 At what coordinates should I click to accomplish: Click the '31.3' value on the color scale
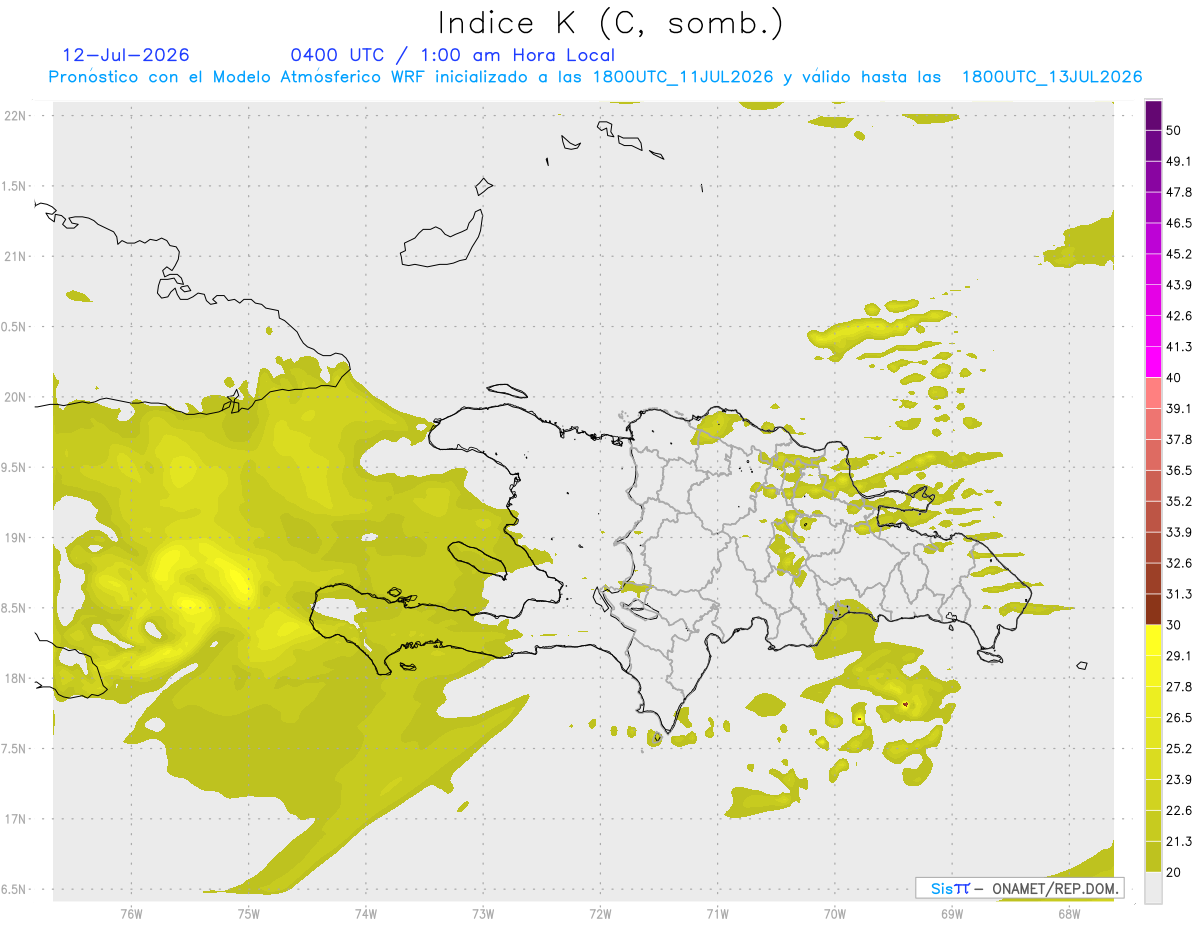point(1179,595)
